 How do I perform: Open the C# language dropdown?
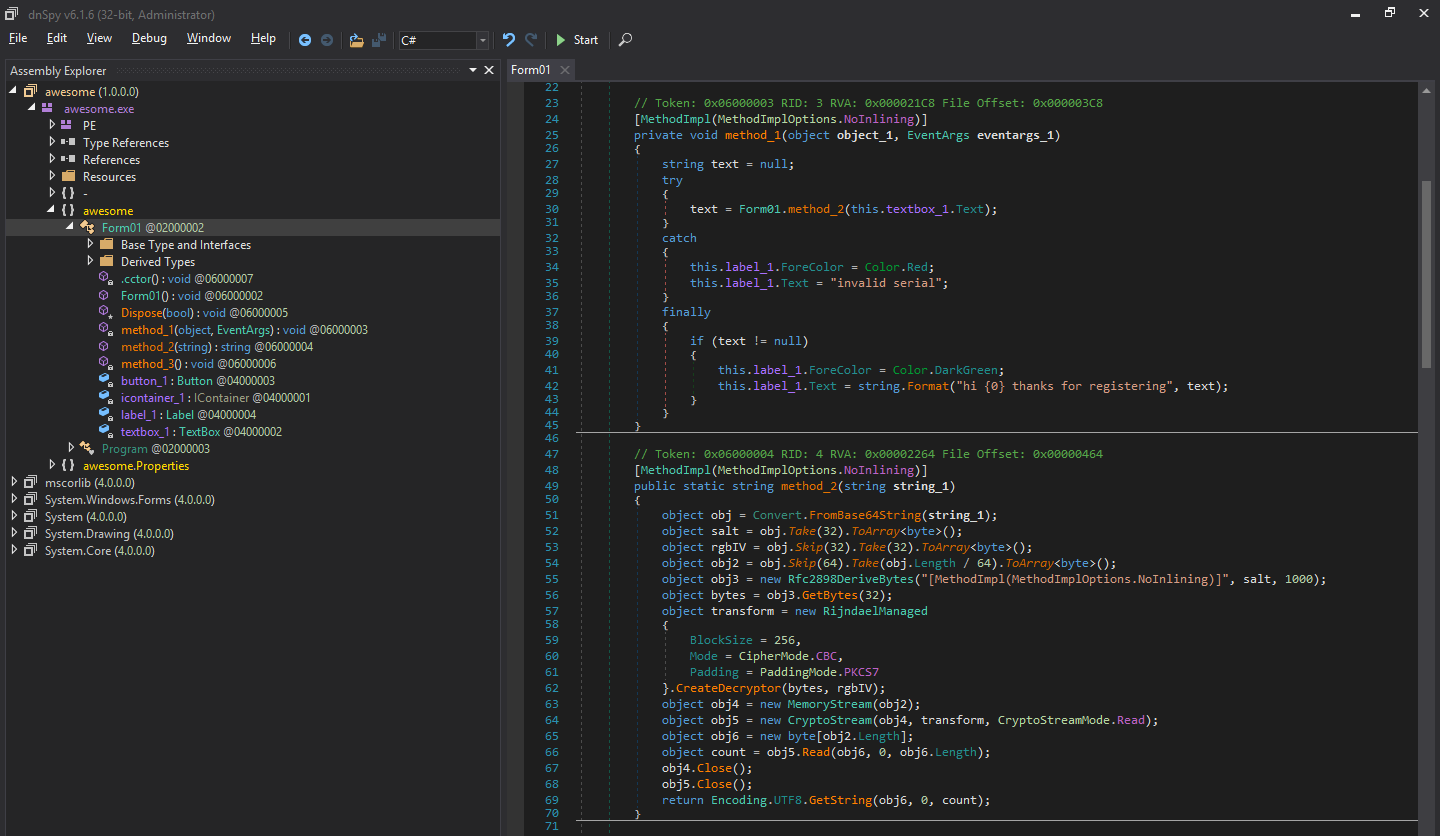[x=483, y=40]
